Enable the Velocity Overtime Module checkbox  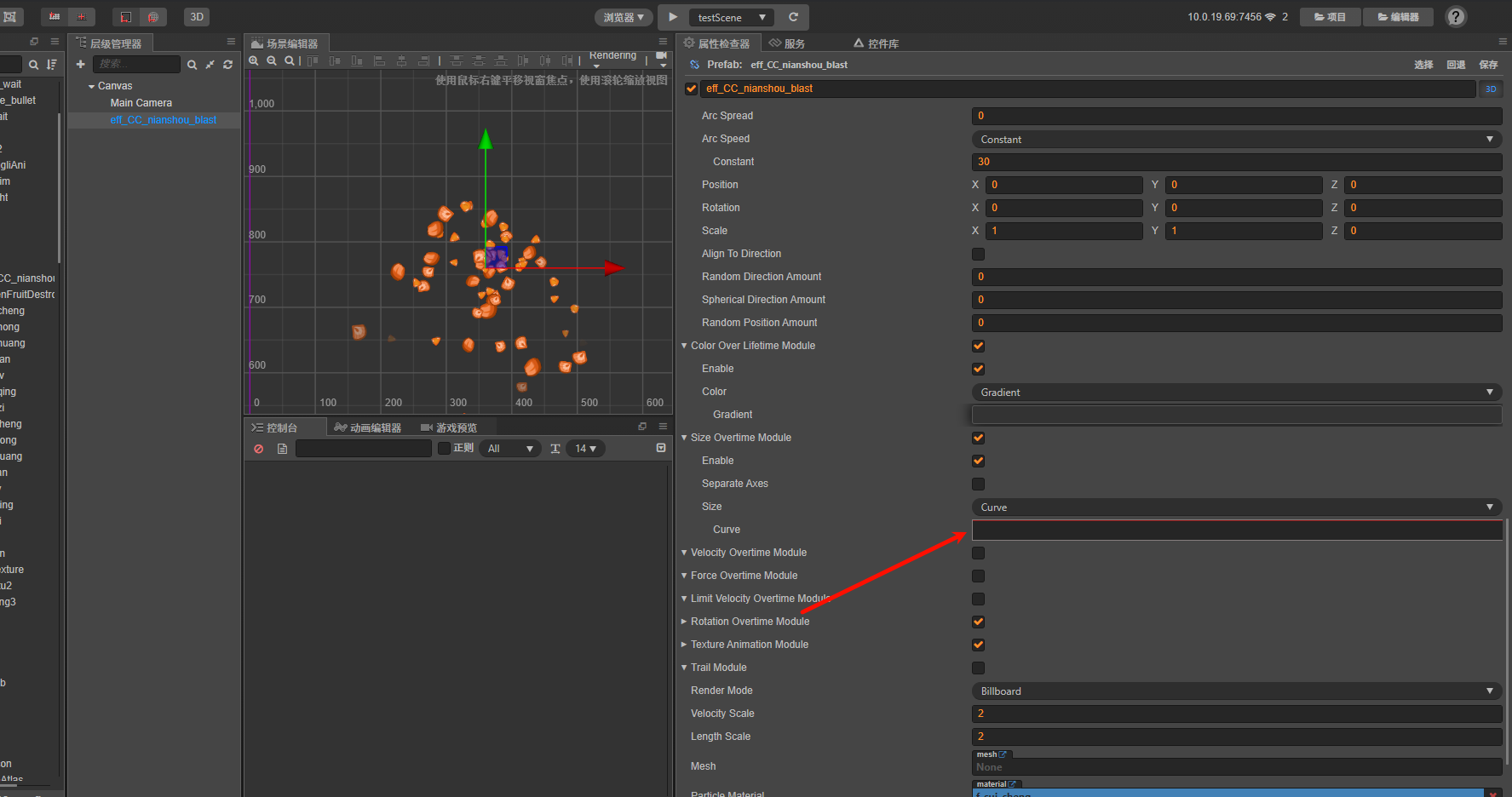pos(978,553)
